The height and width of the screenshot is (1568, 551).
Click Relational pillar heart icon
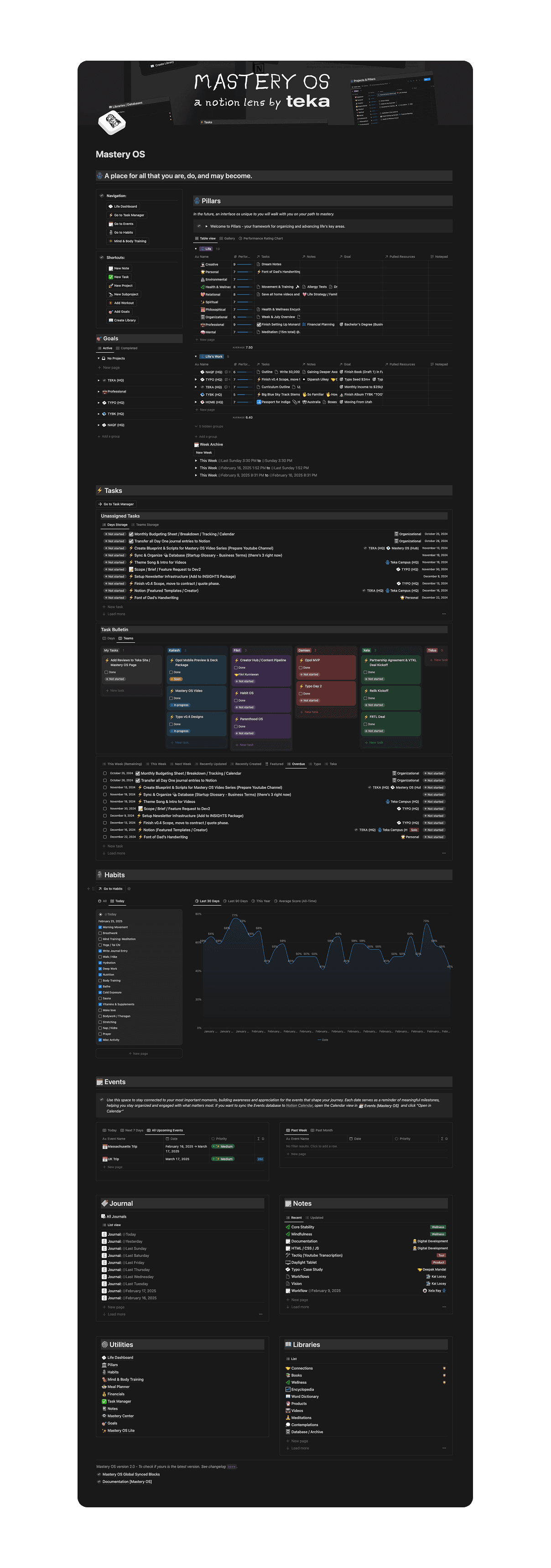tap(203, 295)
